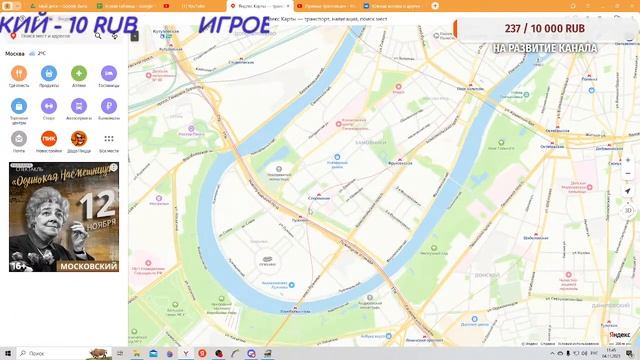Open the 'Додо Пицца' category icon

(79, 139)
